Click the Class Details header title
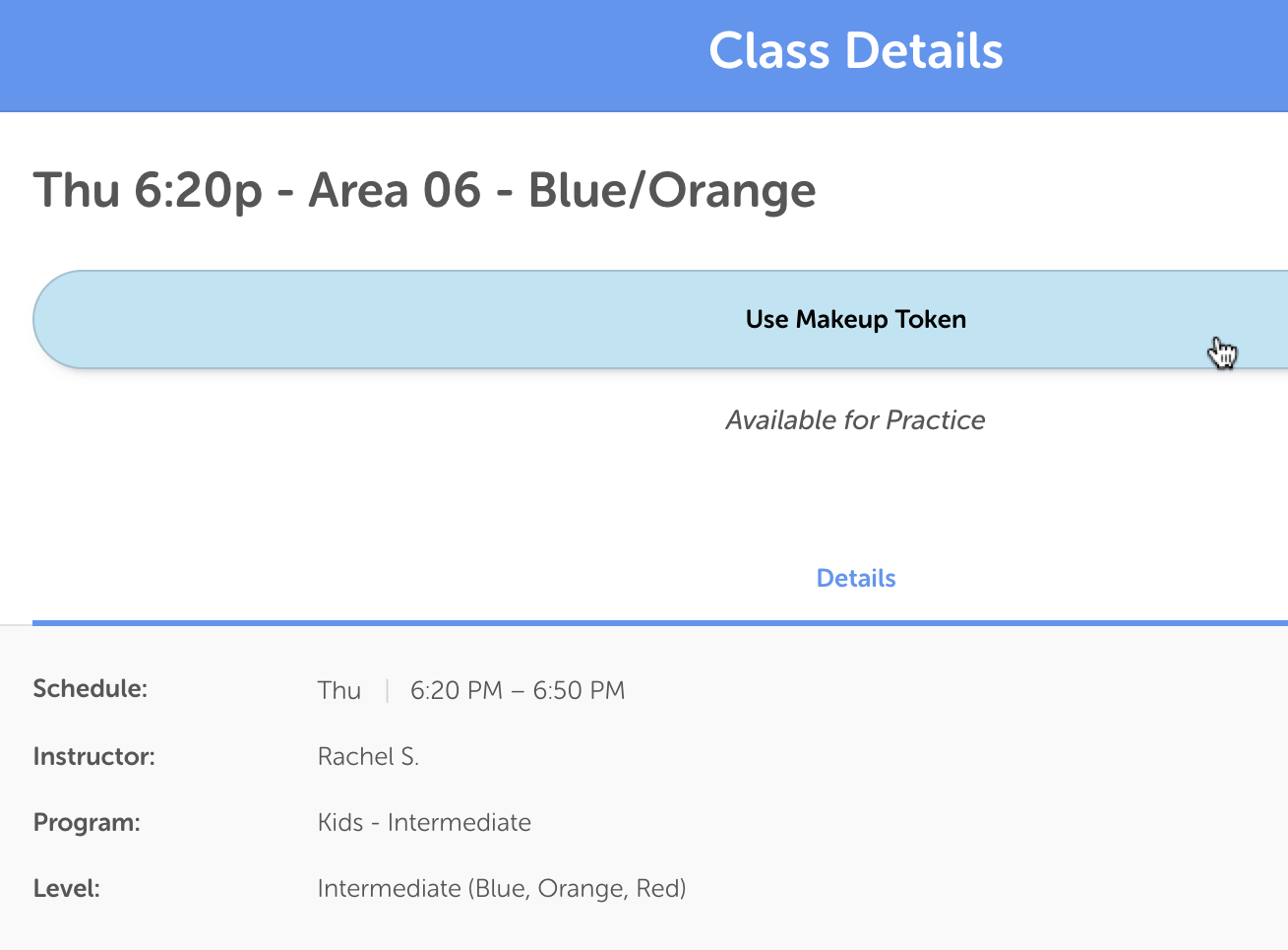Screen dimensions: 1288x950 point(856,51)
